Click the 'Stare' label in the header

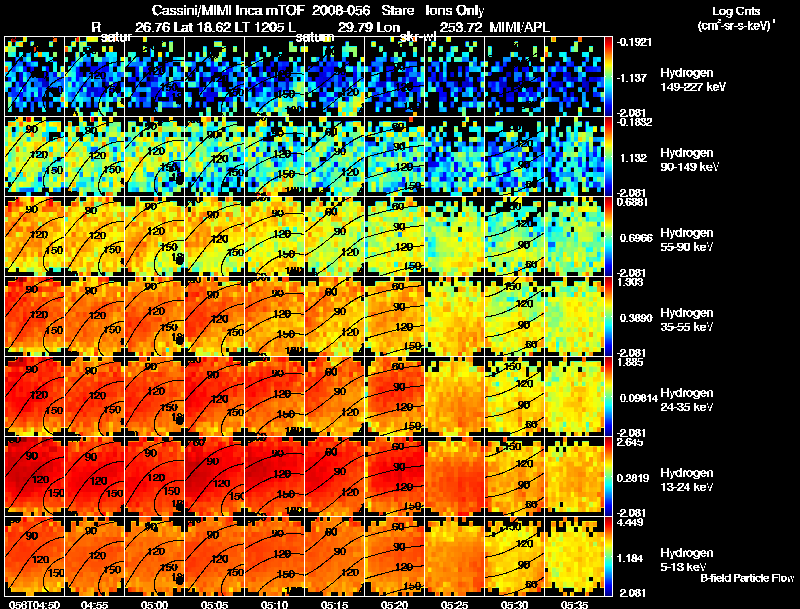pyautogui.click(x=397, y=10)
